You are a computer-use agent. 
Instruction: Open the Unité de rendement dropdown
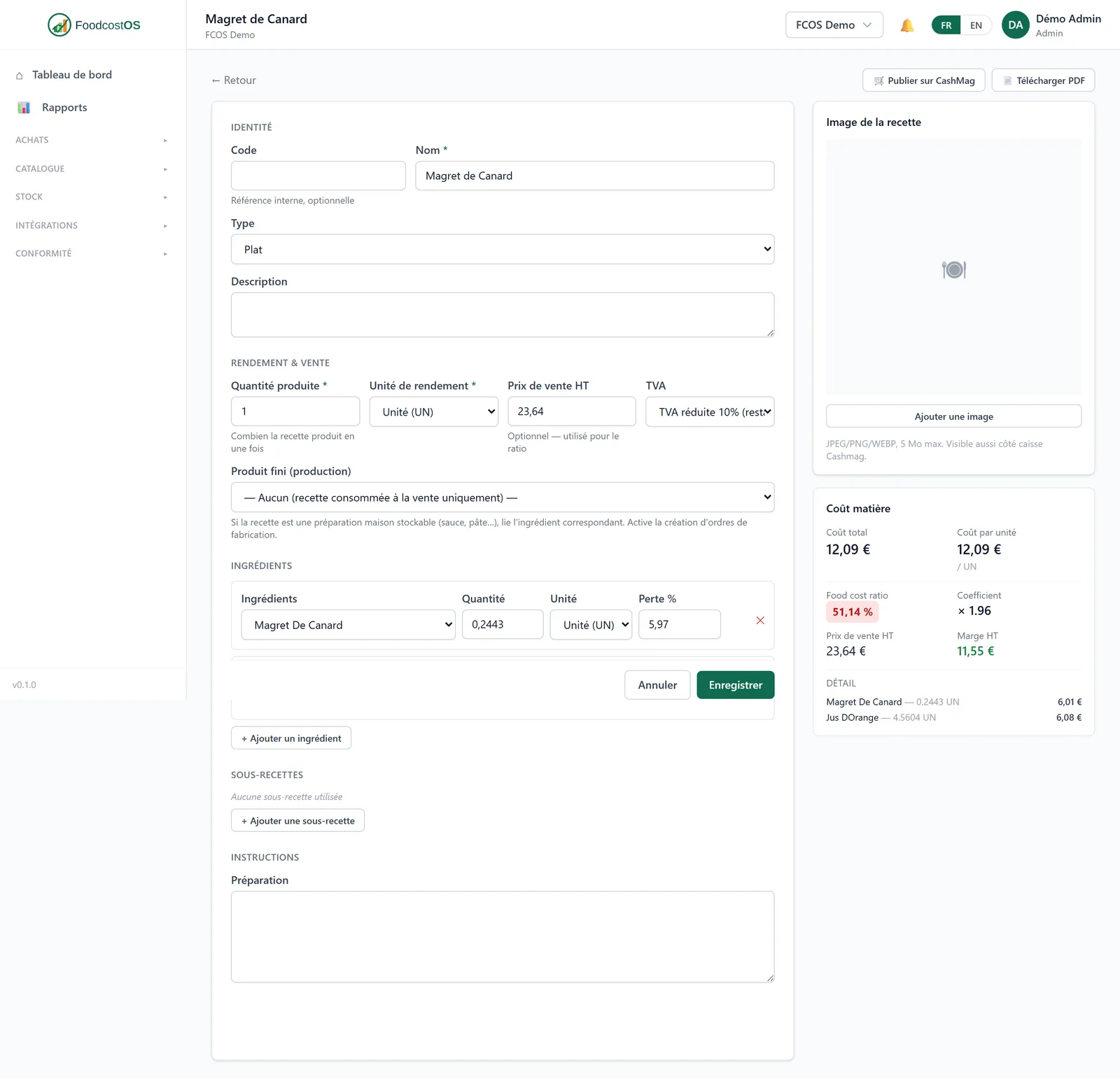coord(433,411)
